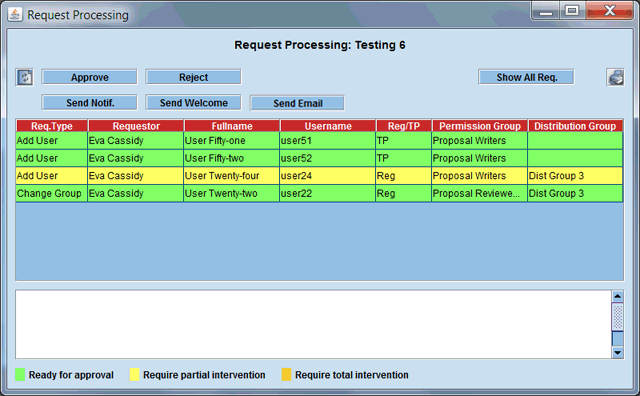Select User Fifty-two fullname cell
Image resolution: width=640 pixels, height=396 pixels.
click(x=231, y=158)
